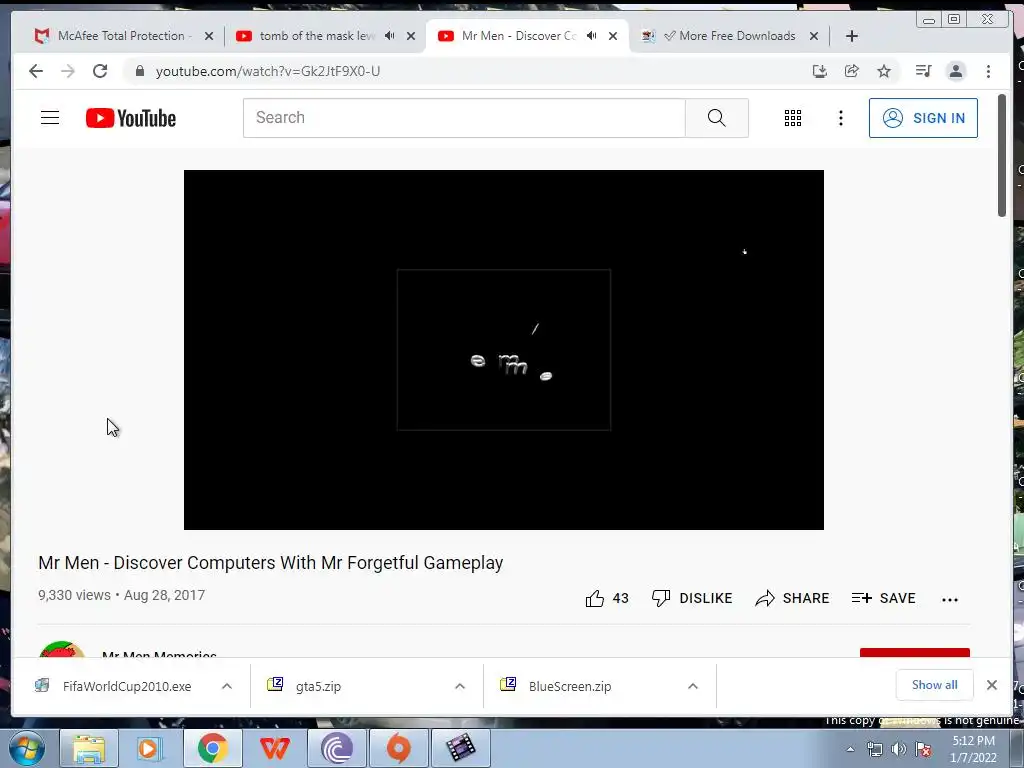Close the tomb of the mask tab
The width and height of the screenshot is (1024, 768).
pyautogui.click(x=411, y=36)
